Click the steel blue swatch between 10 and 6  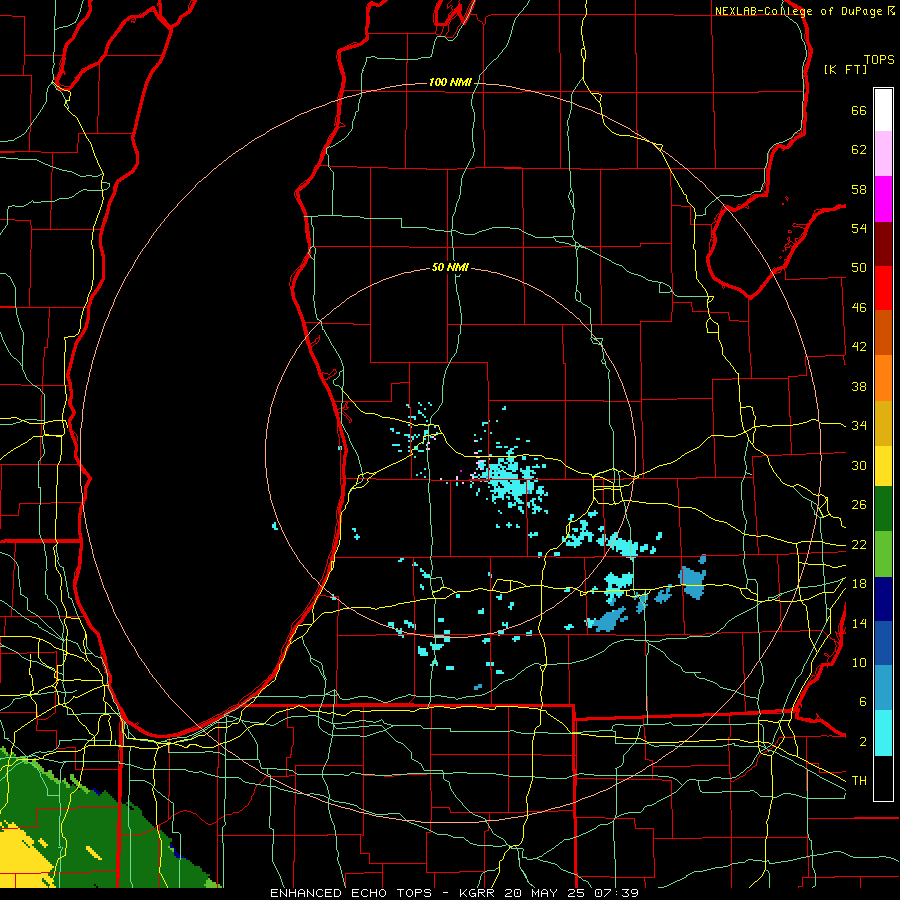(883, 688)
